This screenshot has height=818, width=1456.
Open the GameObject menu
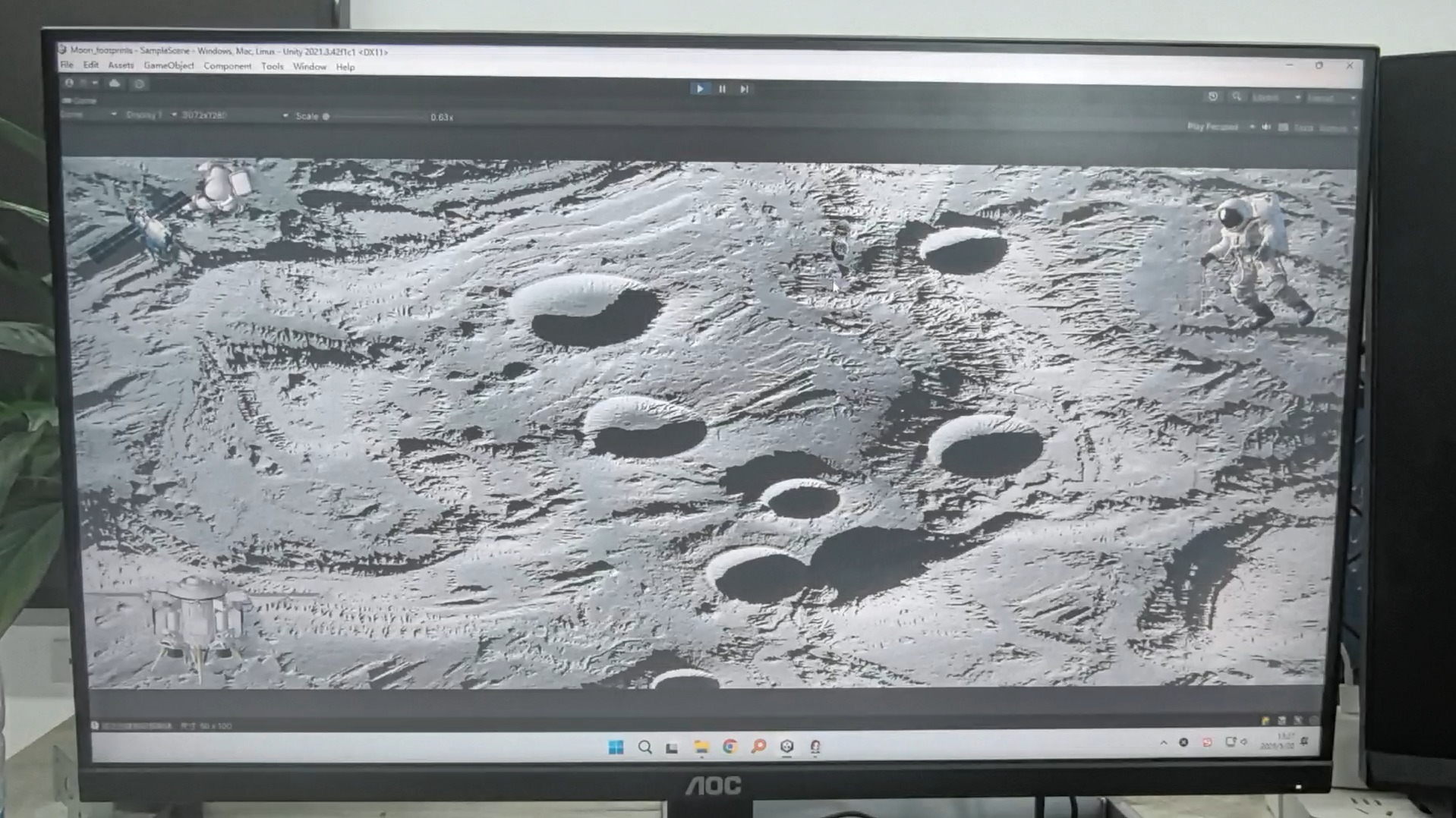coord(169,66)
